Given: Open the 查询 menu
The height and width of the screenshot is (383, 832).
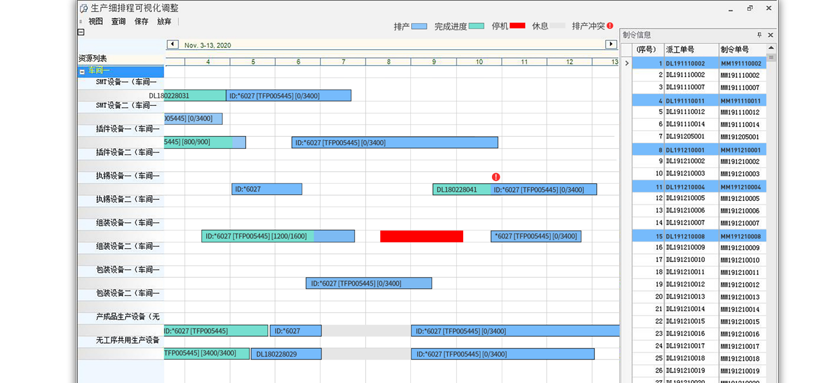Looking at the screenshot, I should 118,22.
